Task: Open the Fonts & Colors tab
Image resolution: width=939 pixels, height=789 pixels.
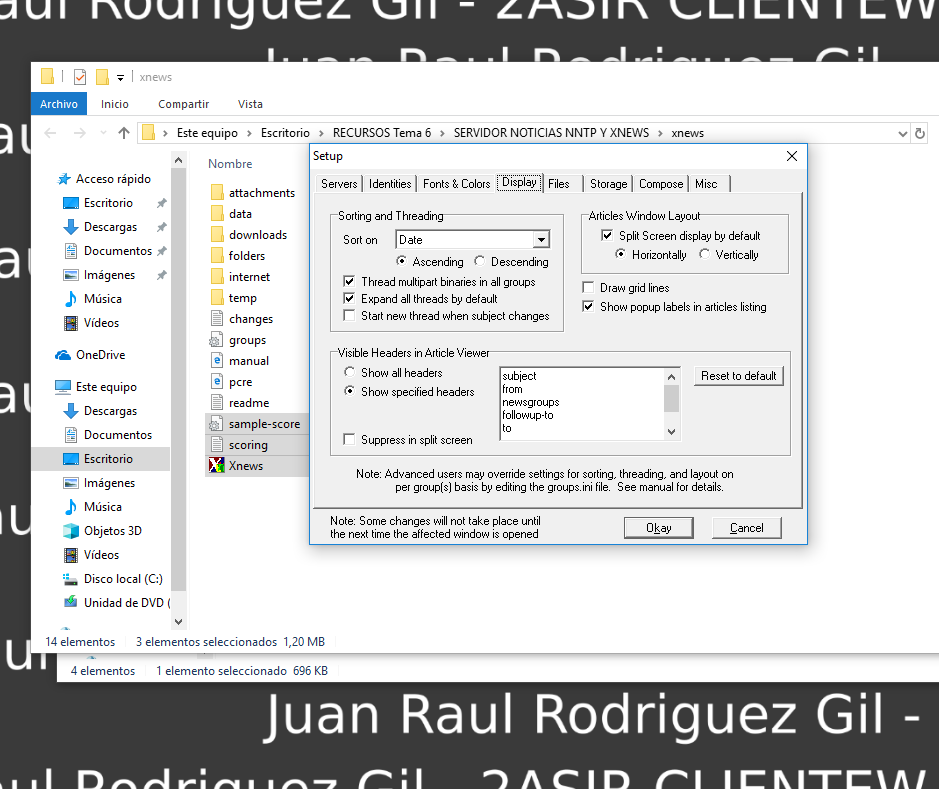Action: [456, 184]
